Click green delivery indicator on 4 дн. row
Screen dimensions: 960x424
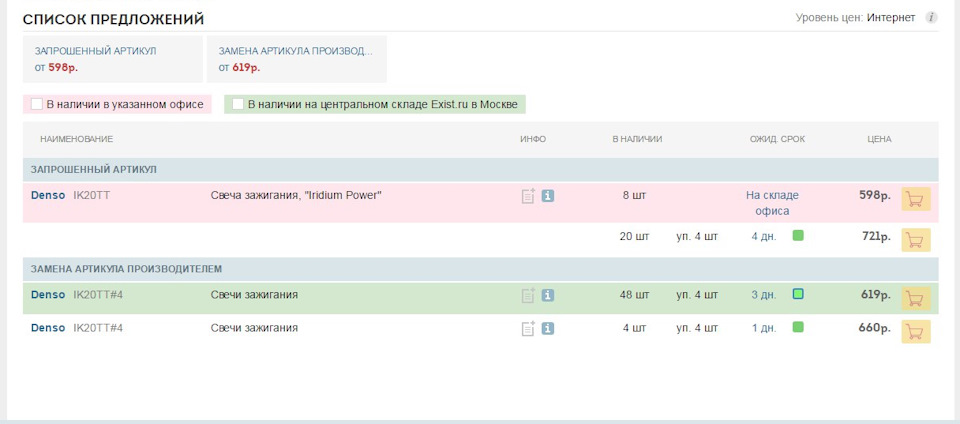798,235
